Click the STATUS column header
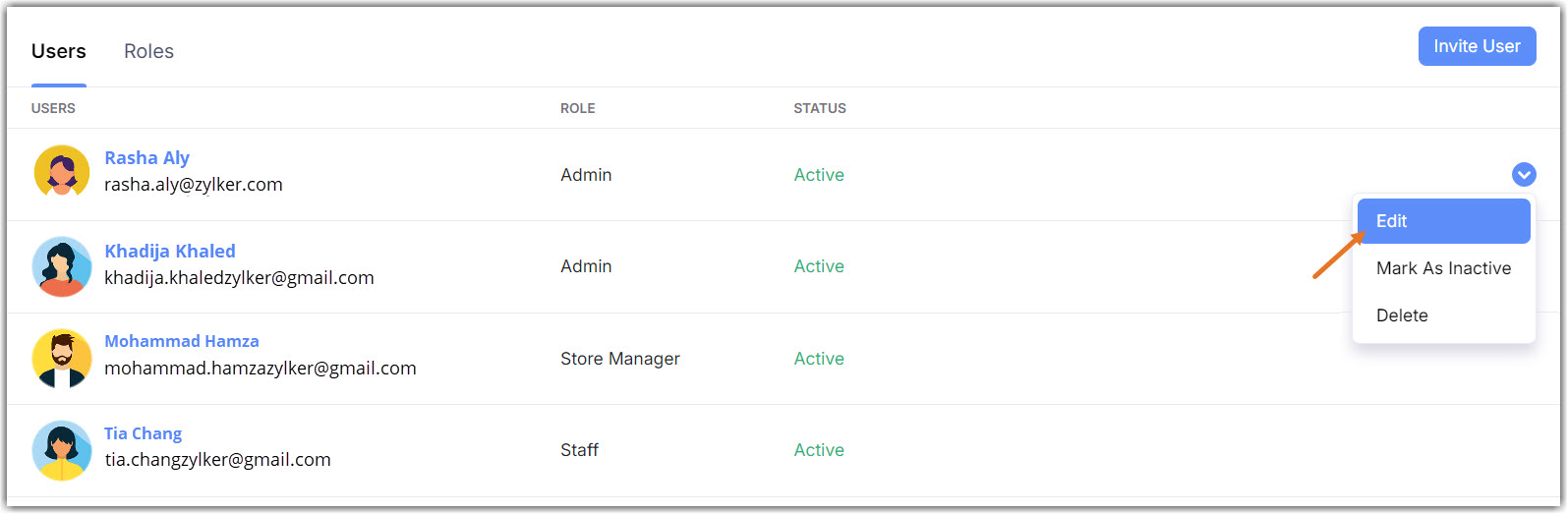The height and width of the screenshot is (514, 1568). point(819,108)
